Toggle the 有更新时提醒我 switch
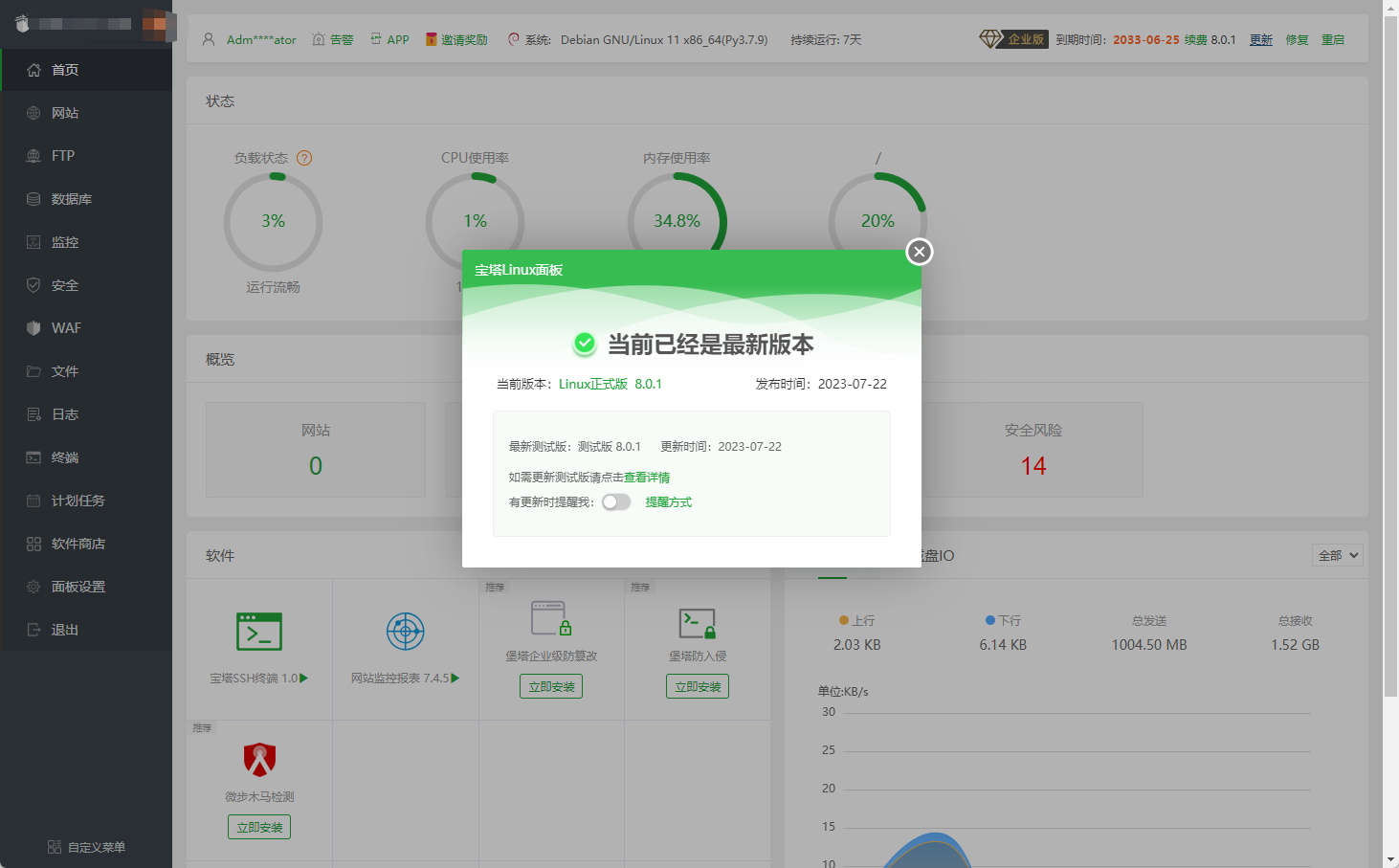 tap(616, 502)
